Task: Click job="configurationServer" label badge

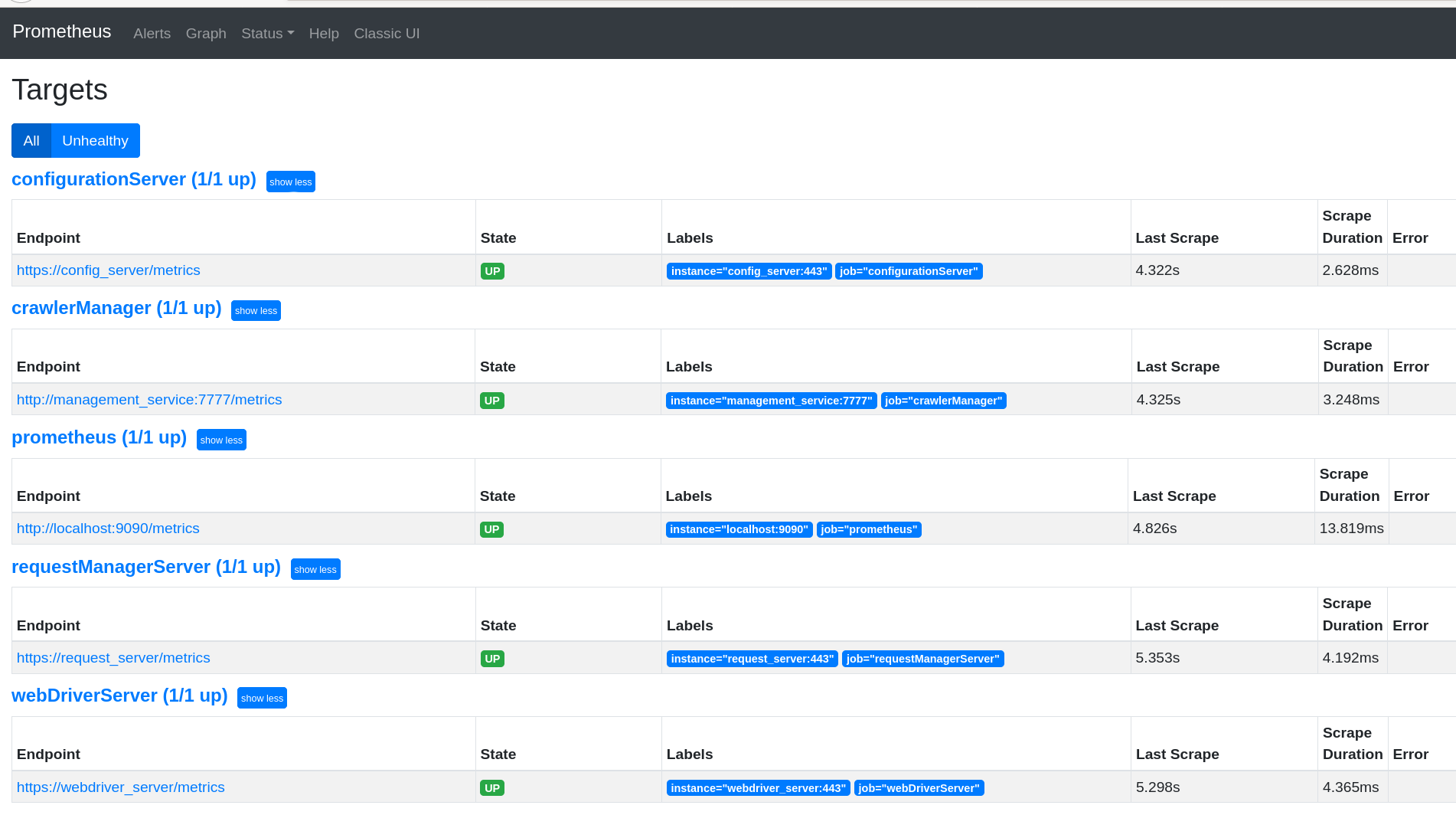Action: 909,271
